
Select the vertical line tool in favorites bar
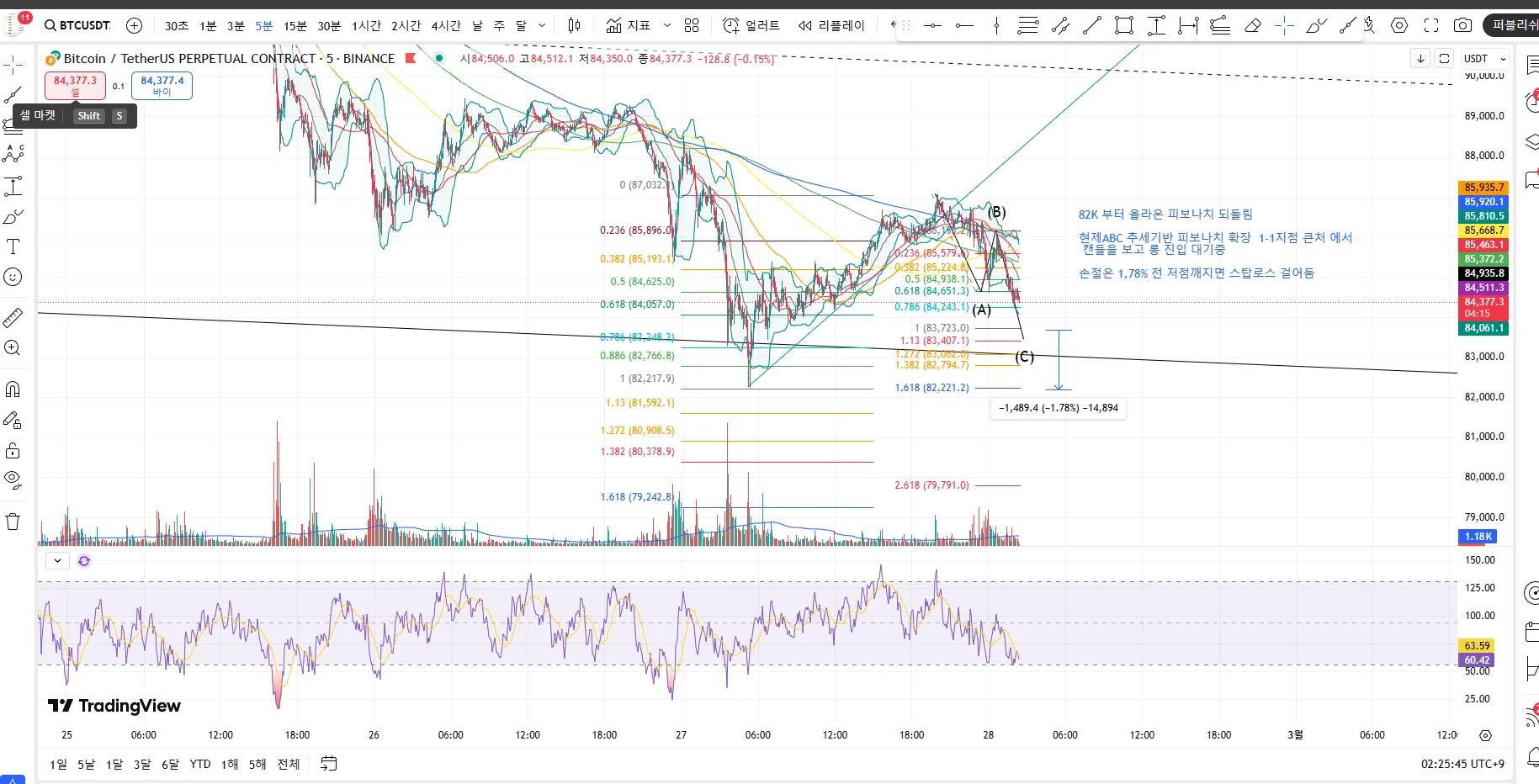pyautogui.click(x=996, y=26)
